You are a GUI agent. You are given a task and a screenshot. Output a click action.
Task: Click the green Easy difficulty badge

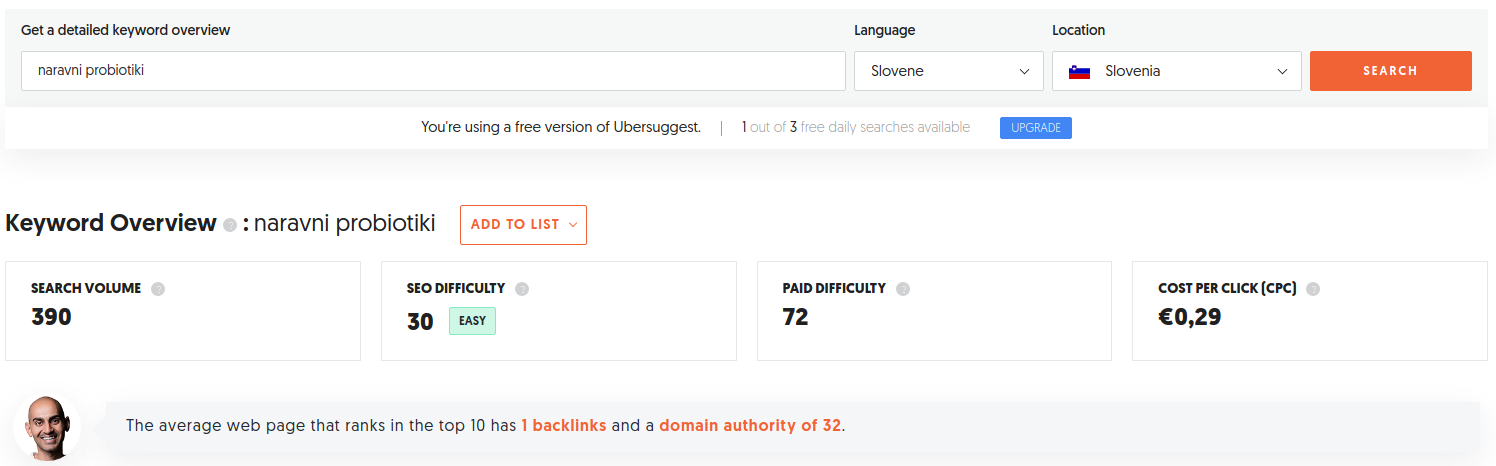pos(472,321)
